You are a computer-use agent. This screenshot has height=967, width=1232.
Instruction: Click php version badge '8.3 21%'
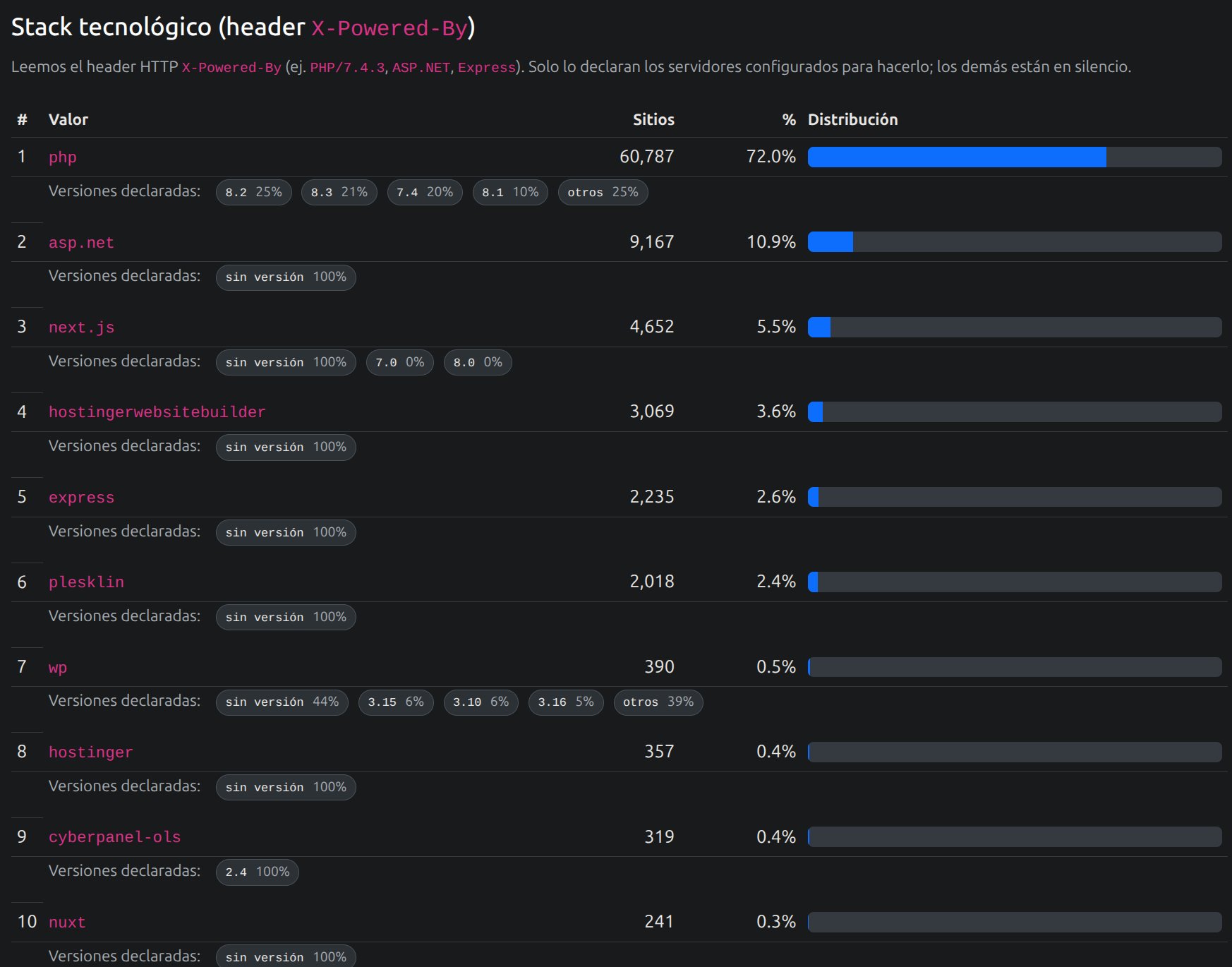(339, 193)
